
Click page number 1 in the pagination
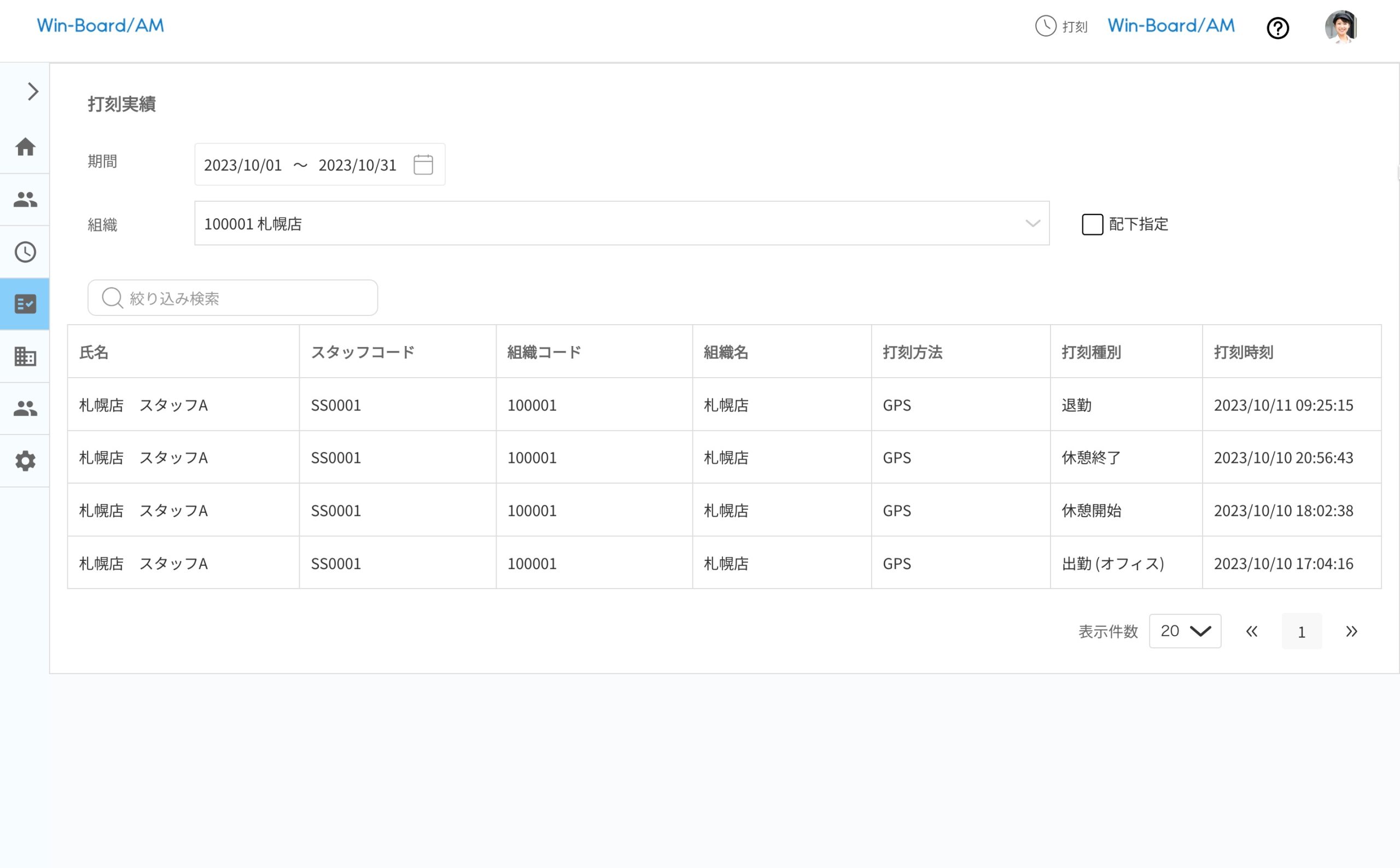(x=1302, y=631)
